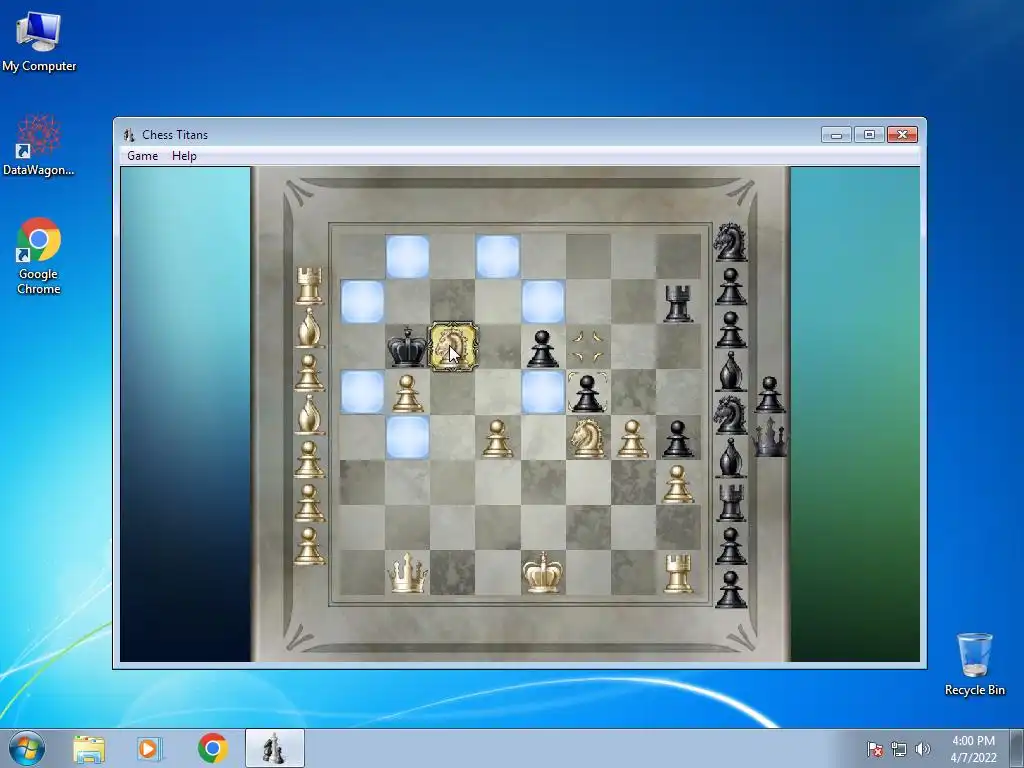Select the white pawn on h3

click(678, 484)
